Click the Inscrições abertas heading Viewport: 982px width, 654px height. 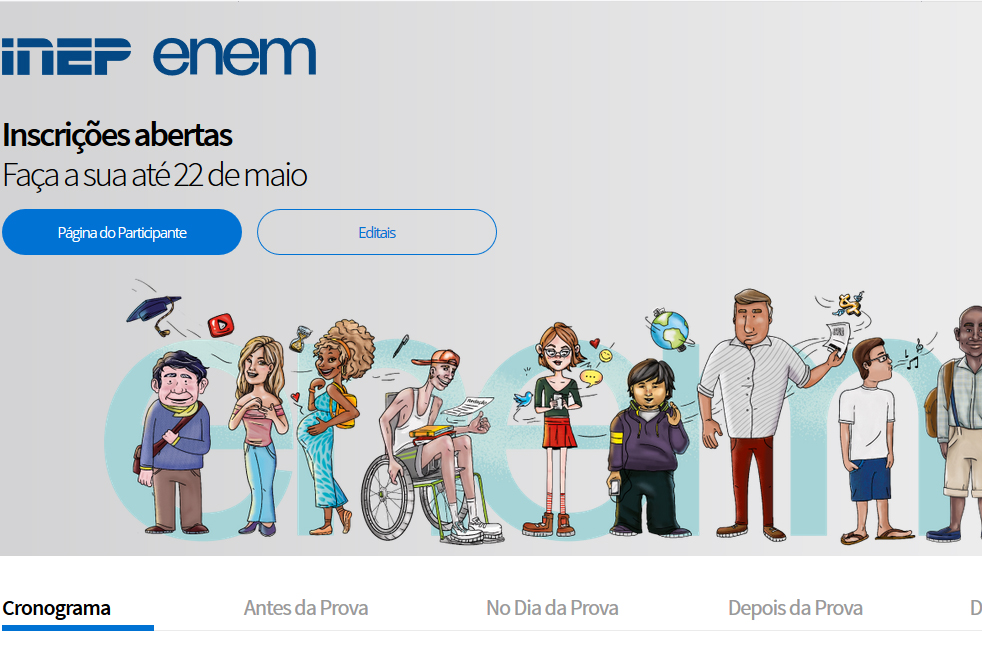click(117, 135)
